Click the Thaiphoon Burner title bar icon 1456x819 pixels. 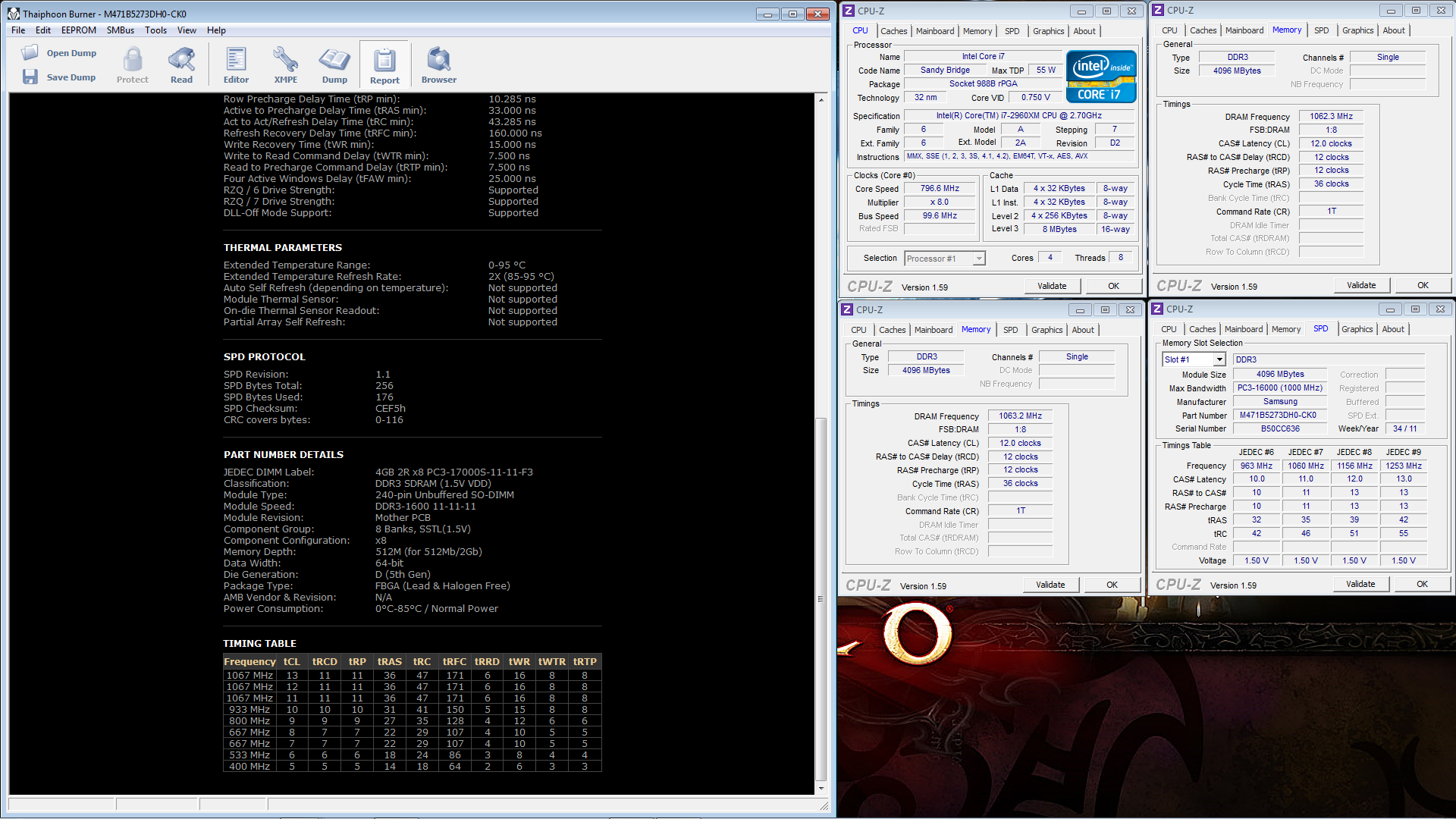click(x=14, y=14)
